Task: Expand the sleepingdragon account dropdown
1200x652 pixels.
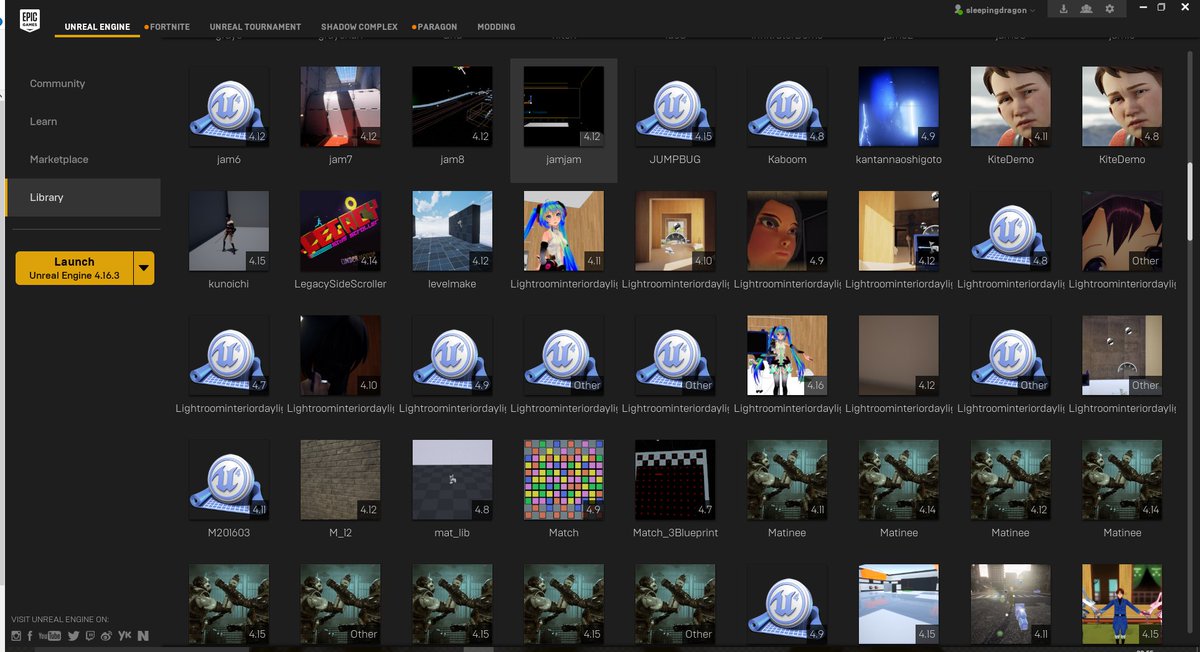Action: coord(1034,9)
